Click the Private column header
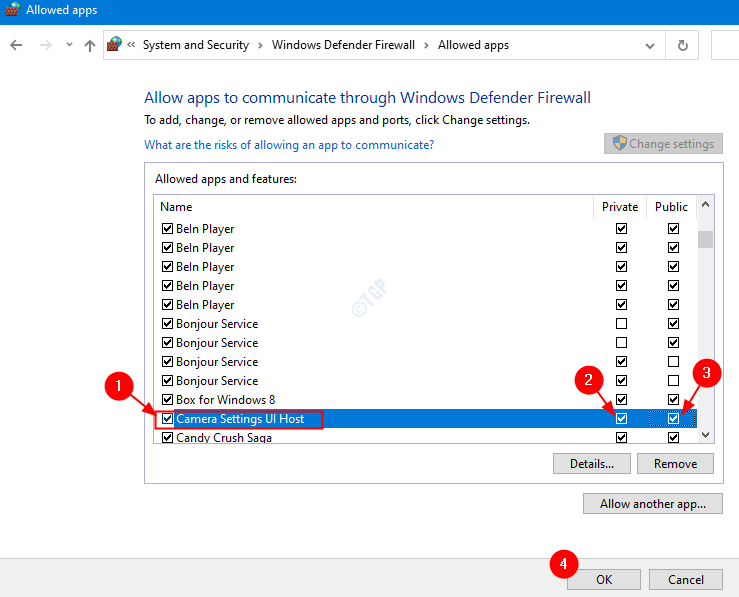739x597 pixels. point(620,207)
